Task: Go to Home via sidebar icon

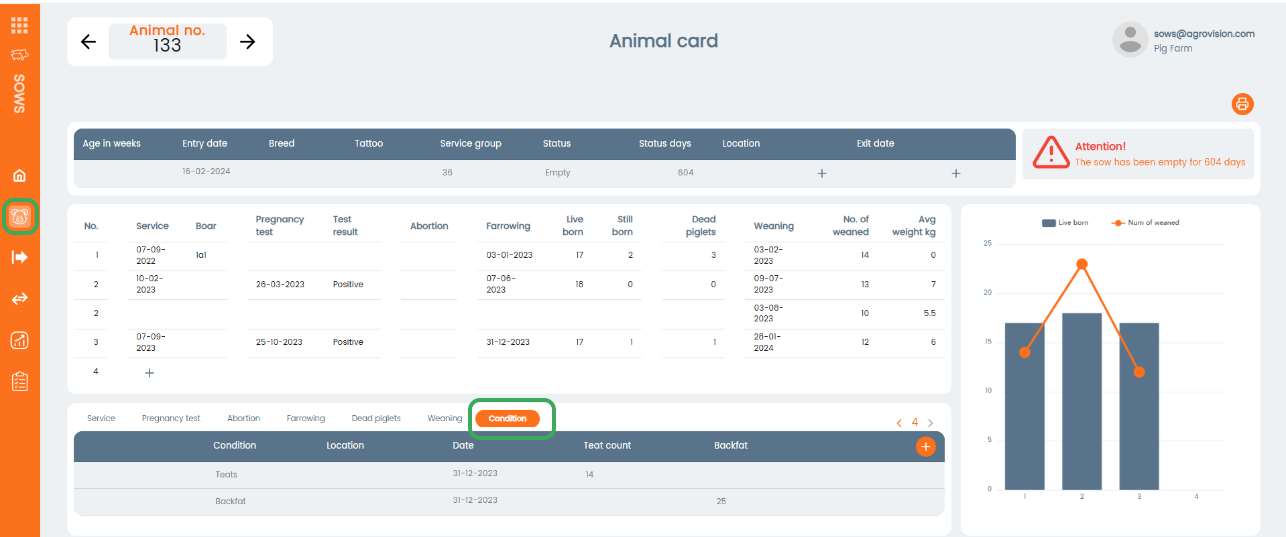Action: 19,176
